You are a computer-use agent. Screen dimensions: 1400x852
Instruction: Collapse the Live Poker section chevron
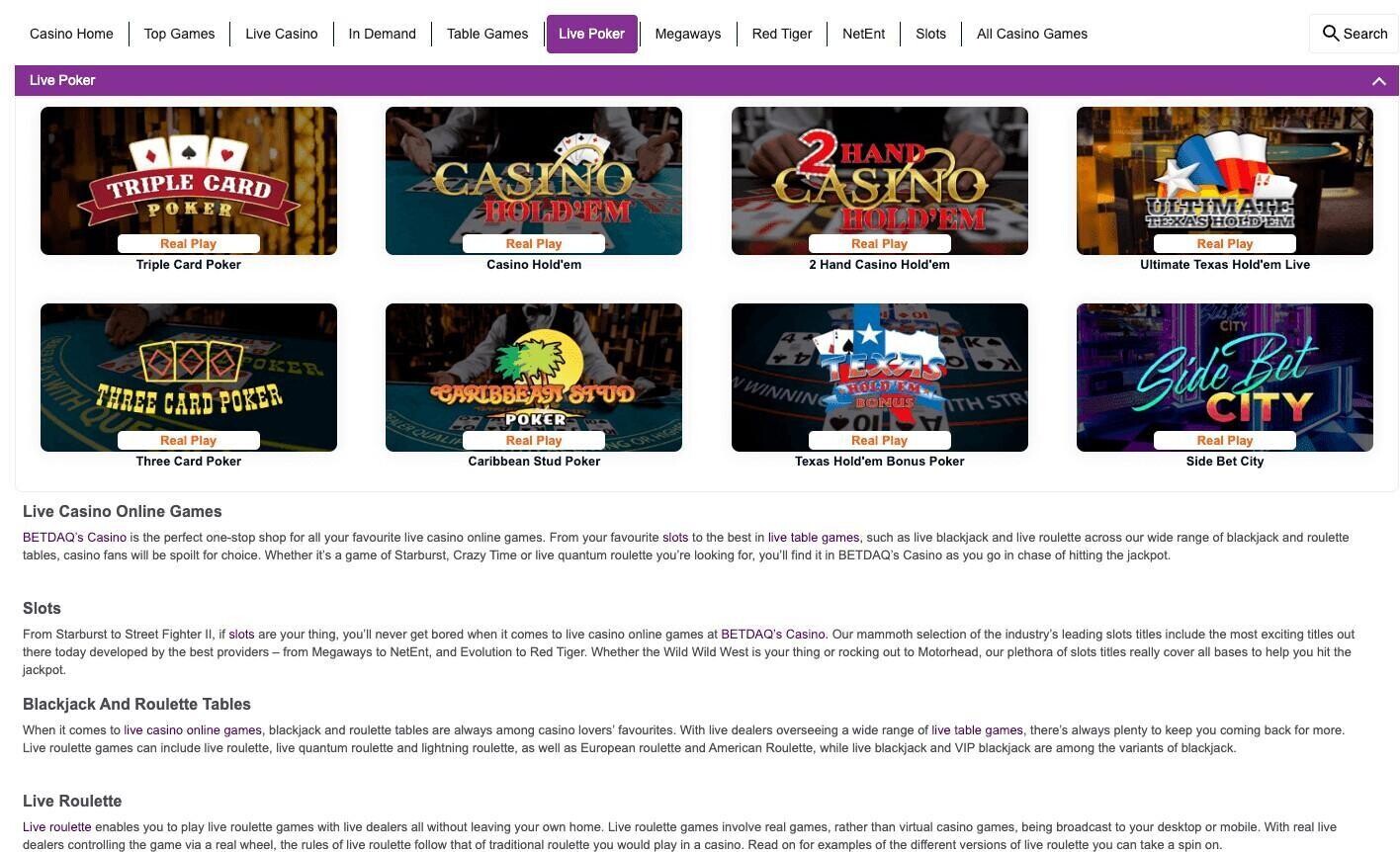coord(1378,81)
